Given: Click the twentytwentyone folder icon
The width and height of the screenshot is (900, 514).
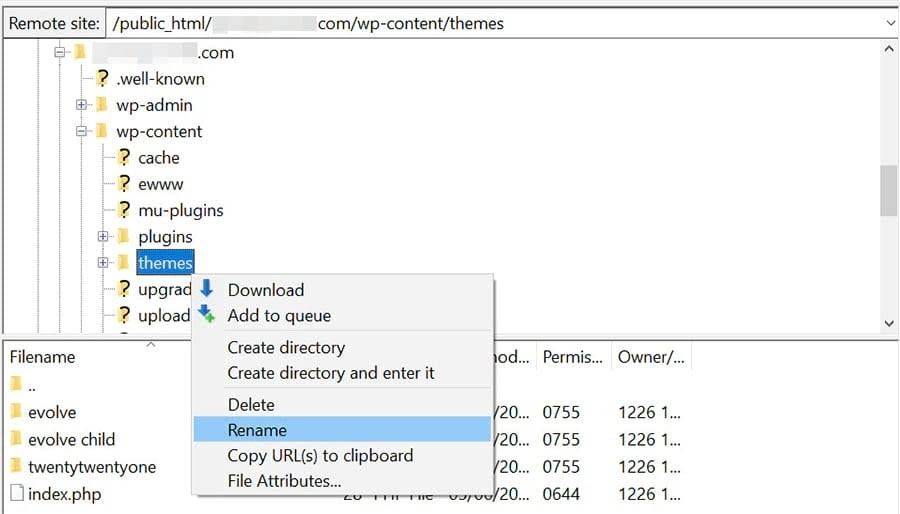Looking at the screenshot, I should pos(16,465).
